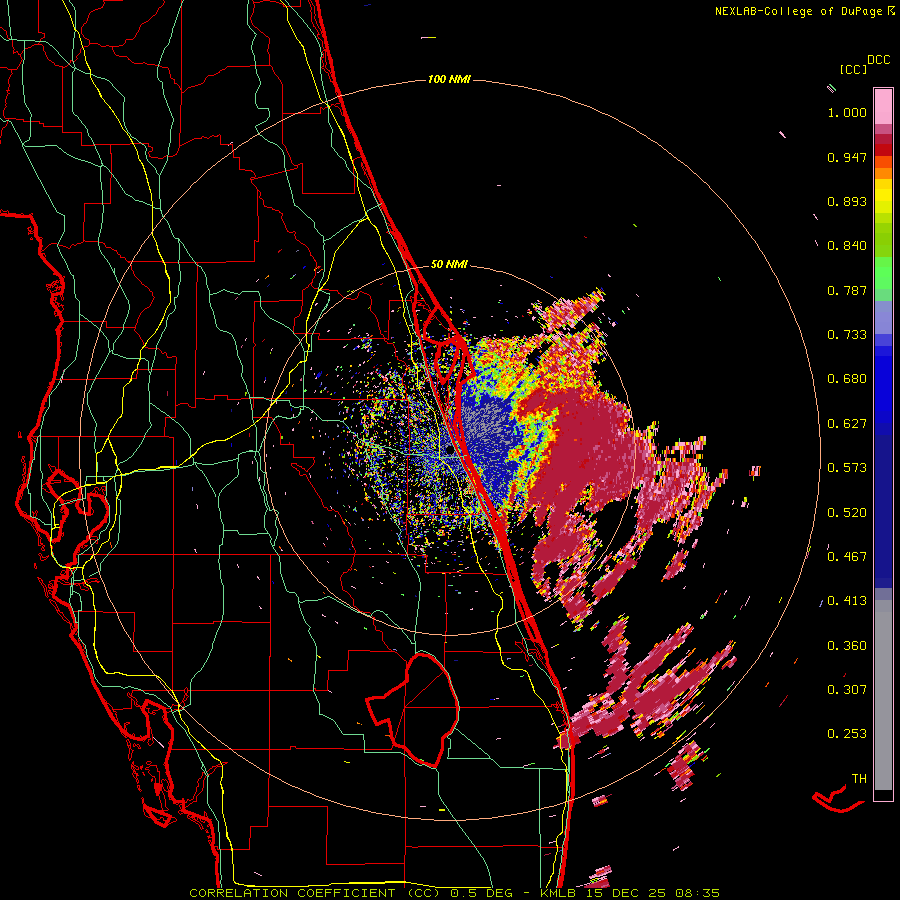Click the 0.5 DEG elevation text in the caption
Image resolution: width=900 pixels, height=900 pixels.
[x=482, y=893]
